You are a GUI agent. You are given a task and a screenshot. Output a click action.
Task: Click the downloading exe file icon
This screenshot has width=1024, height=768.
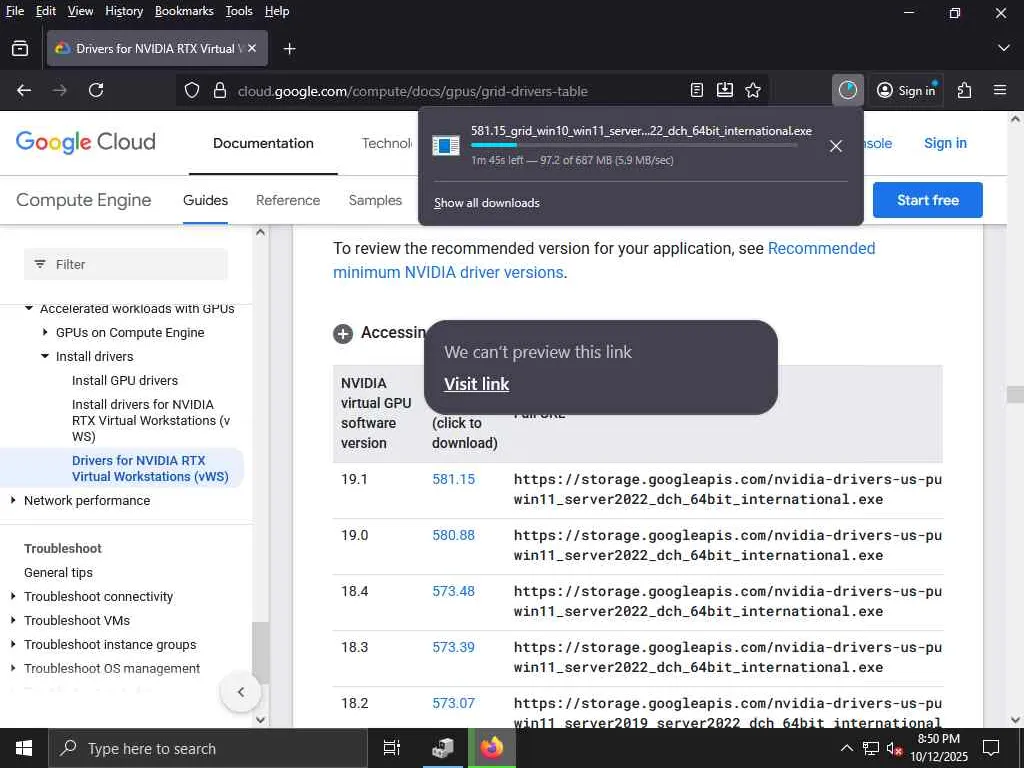coord(446,145)
